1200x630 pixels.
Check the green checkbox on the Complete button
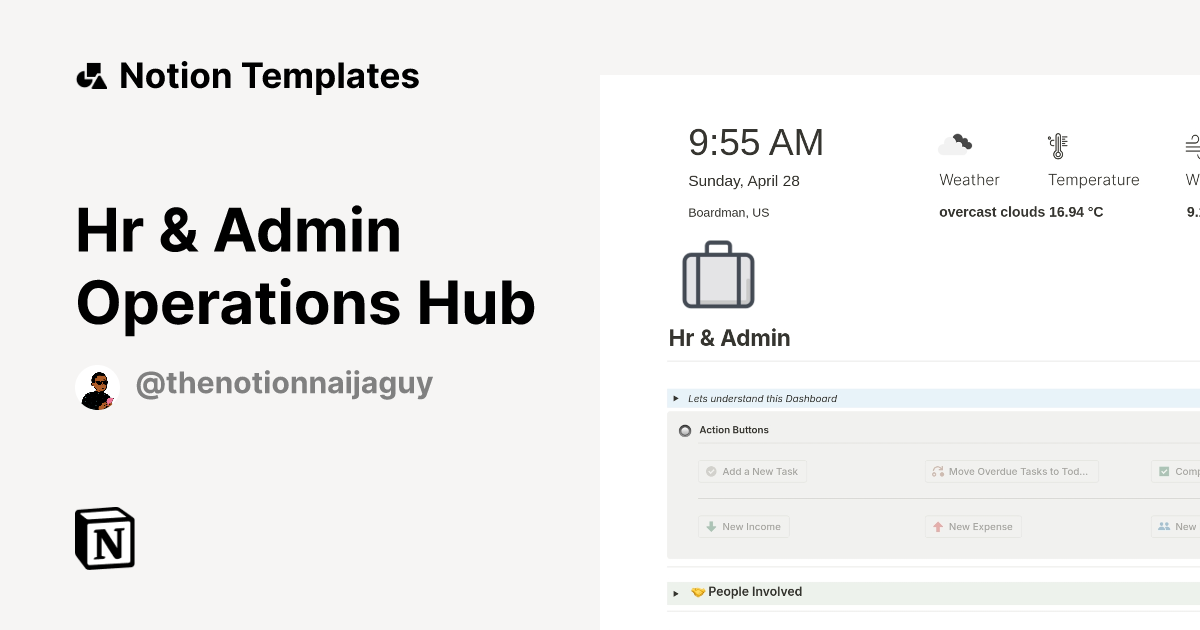click(1164, 471)
